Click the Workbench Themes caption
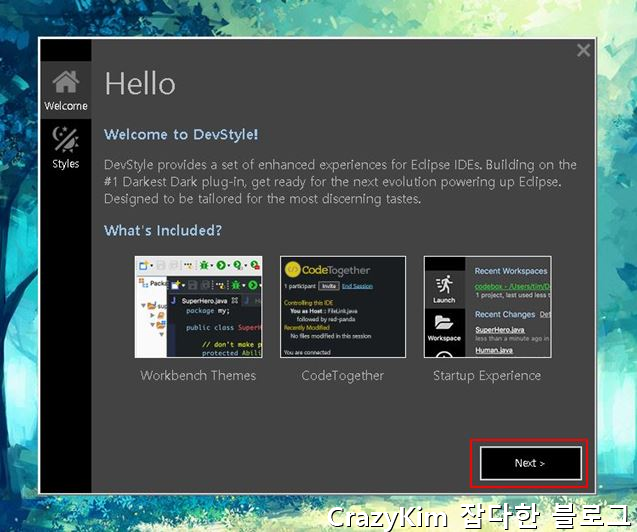637x532 pixels. [x=198, y=376]
